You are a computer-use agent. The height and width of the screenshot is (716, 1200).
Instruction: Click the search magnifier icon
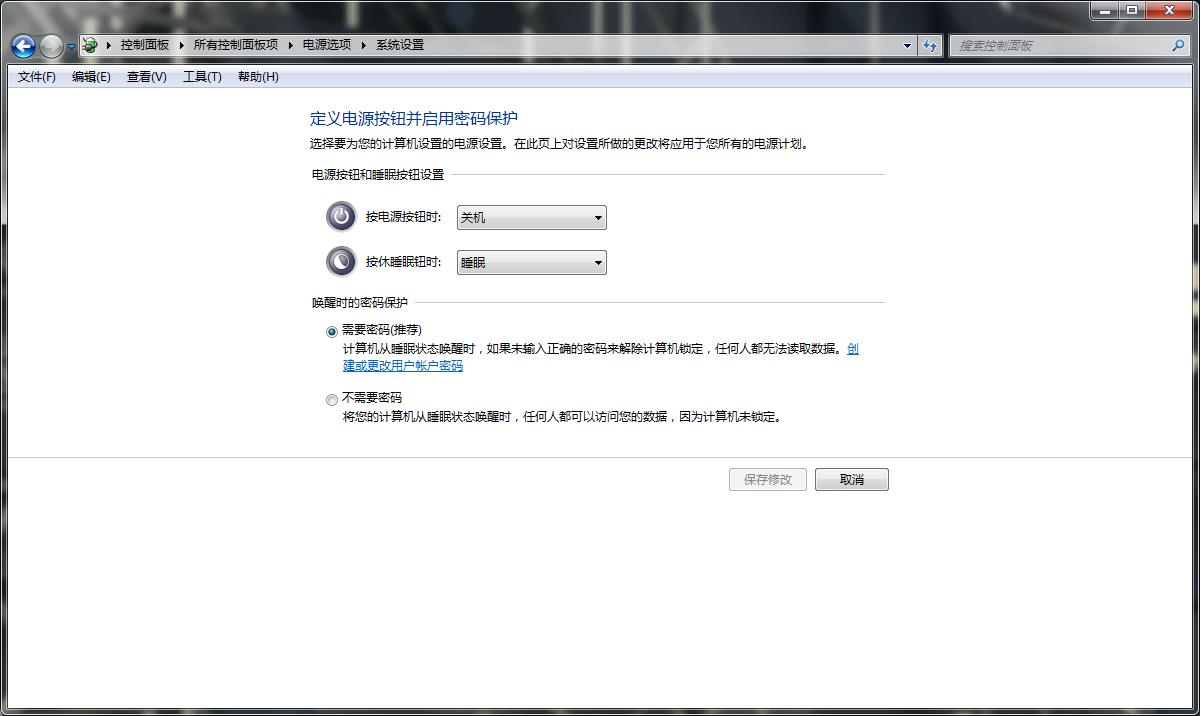tap(1178, 45)
